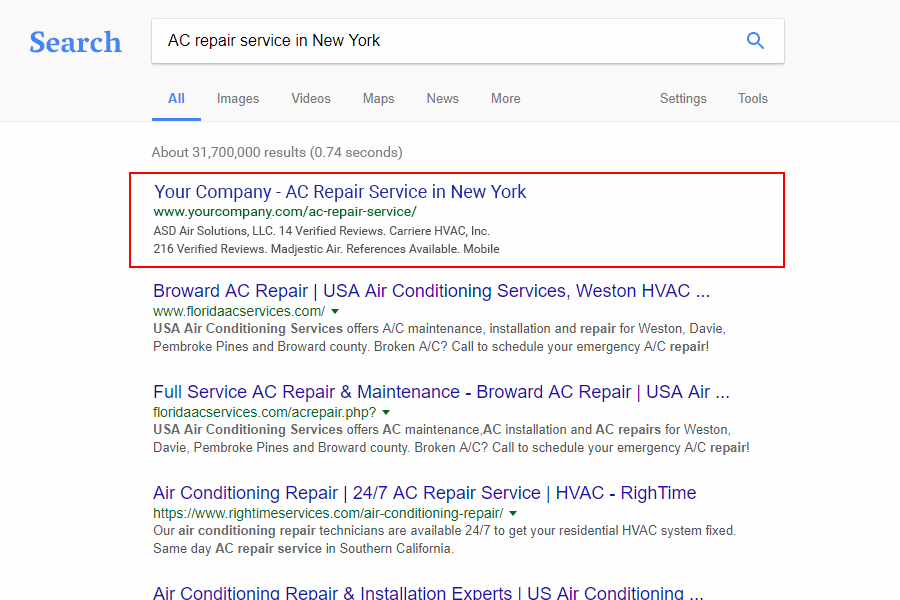This screenshot has height=600, width=900.
Task: Click the Search logo
Action: click(75, 42)
